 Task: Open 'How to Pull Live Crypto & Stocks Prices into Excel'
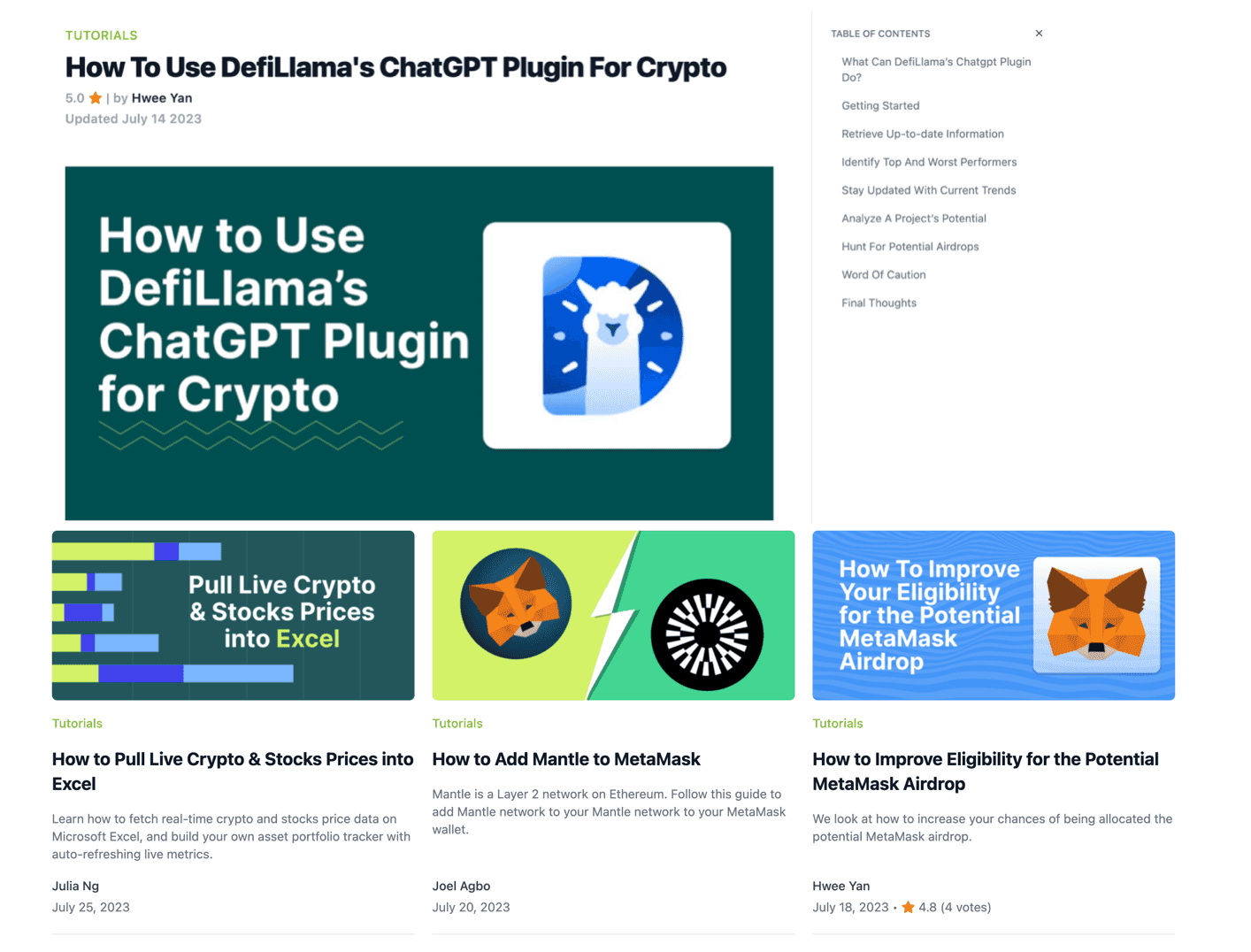pos(233,772)
